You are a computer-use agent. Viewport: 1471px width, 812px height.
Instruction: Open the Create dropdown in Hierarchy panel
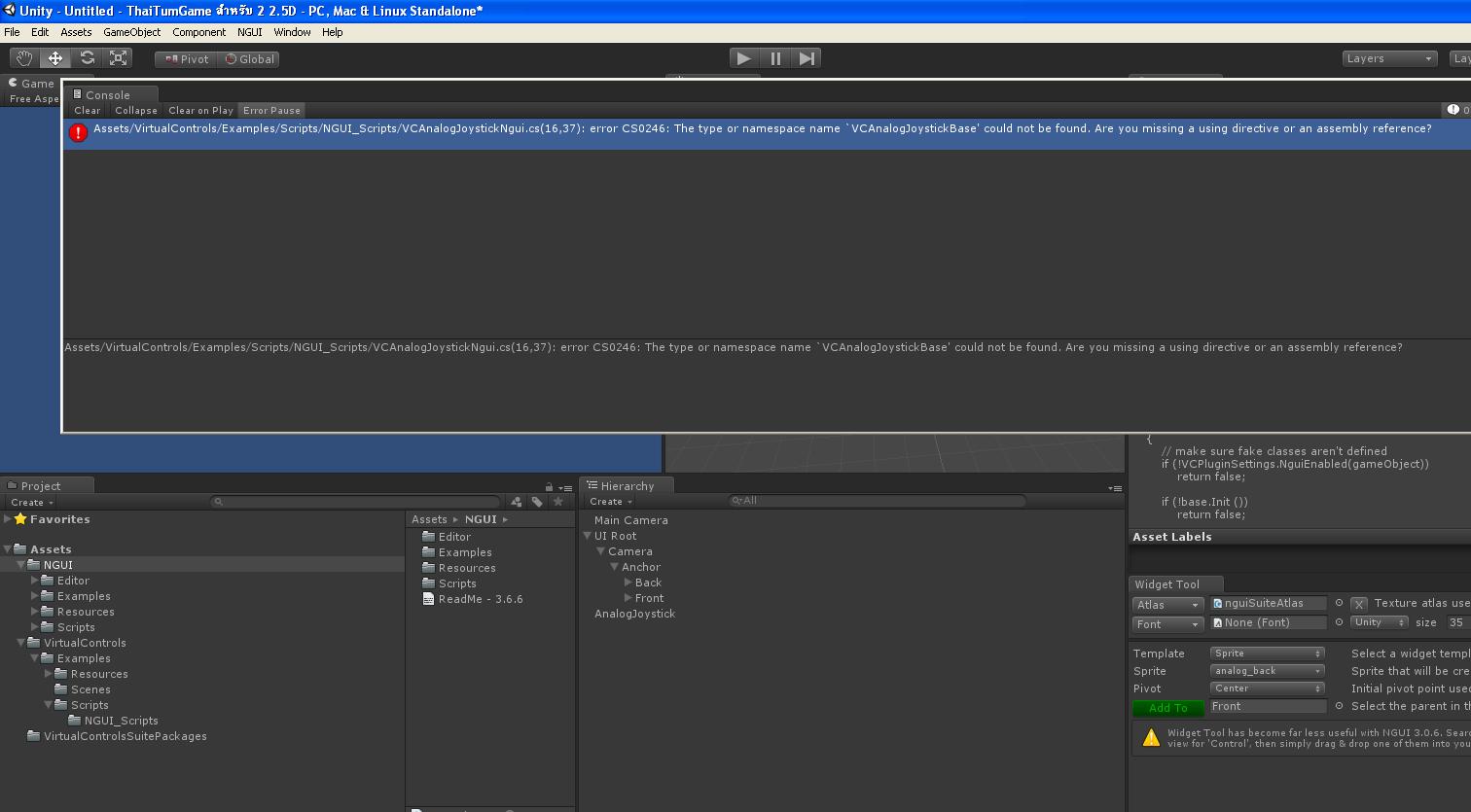(610, 502)
